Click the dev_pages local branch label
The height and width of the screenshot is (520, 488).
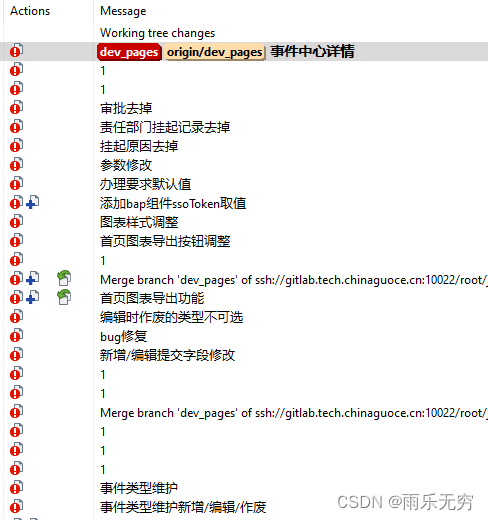[x=129, y=52]
